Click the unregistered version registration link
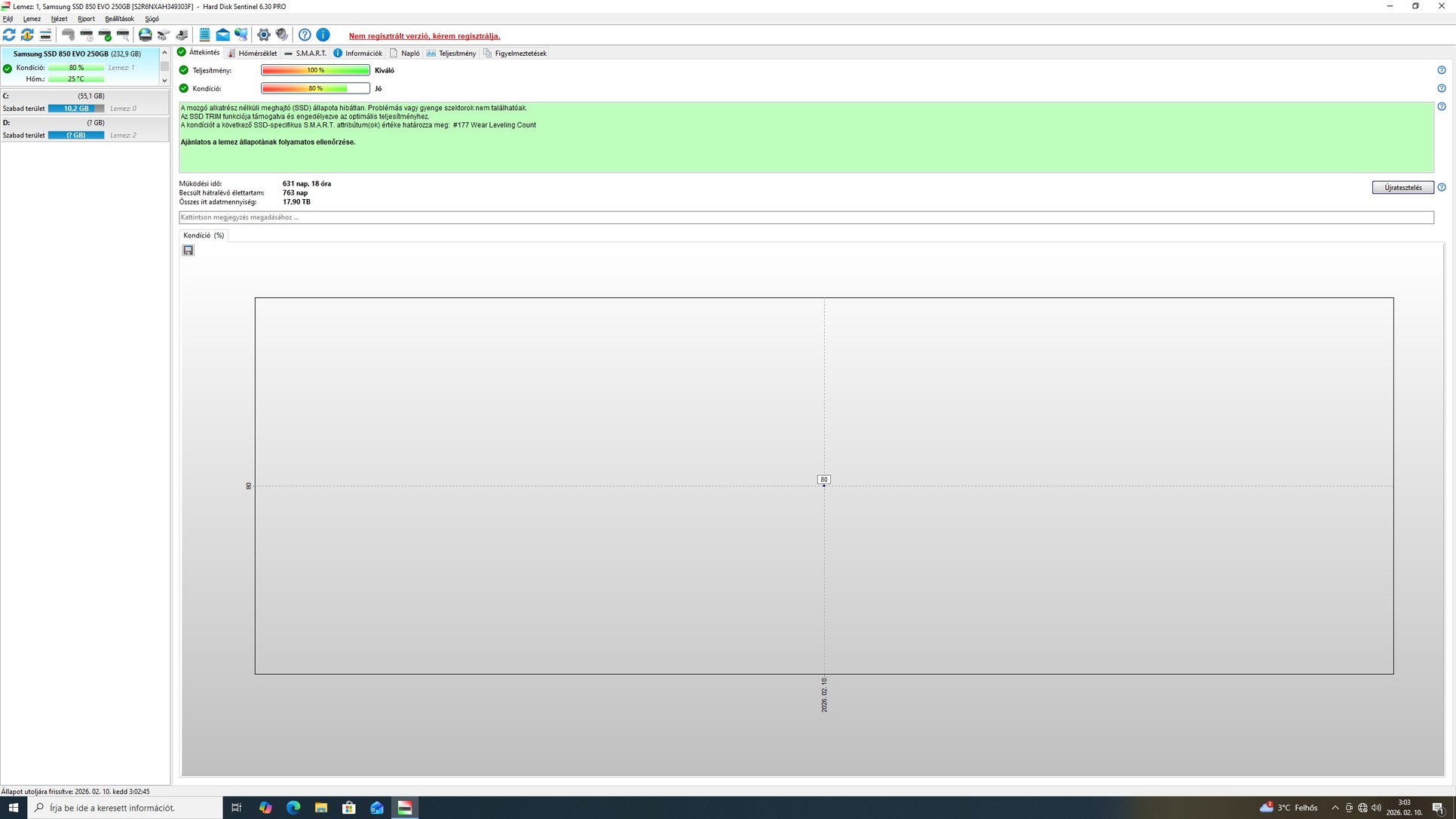 pos(424,36)
